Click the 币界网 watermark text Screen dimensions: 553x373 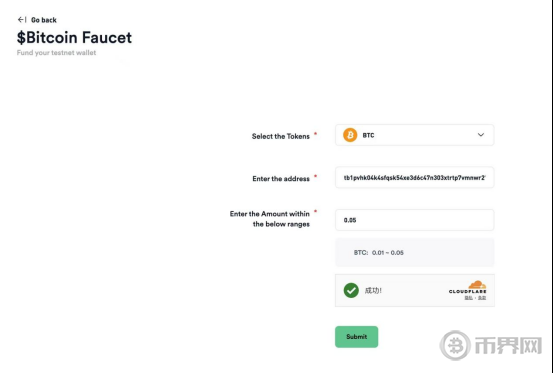point(508,346)
